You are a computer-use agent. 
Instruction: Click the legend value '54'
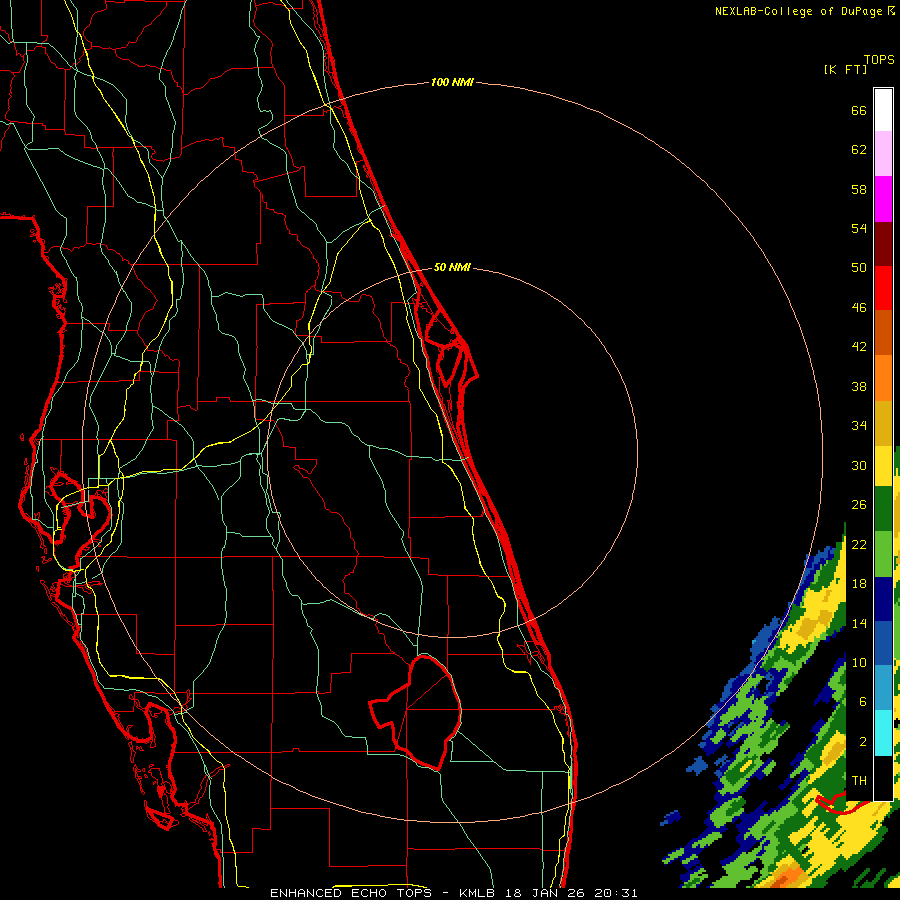859,228
